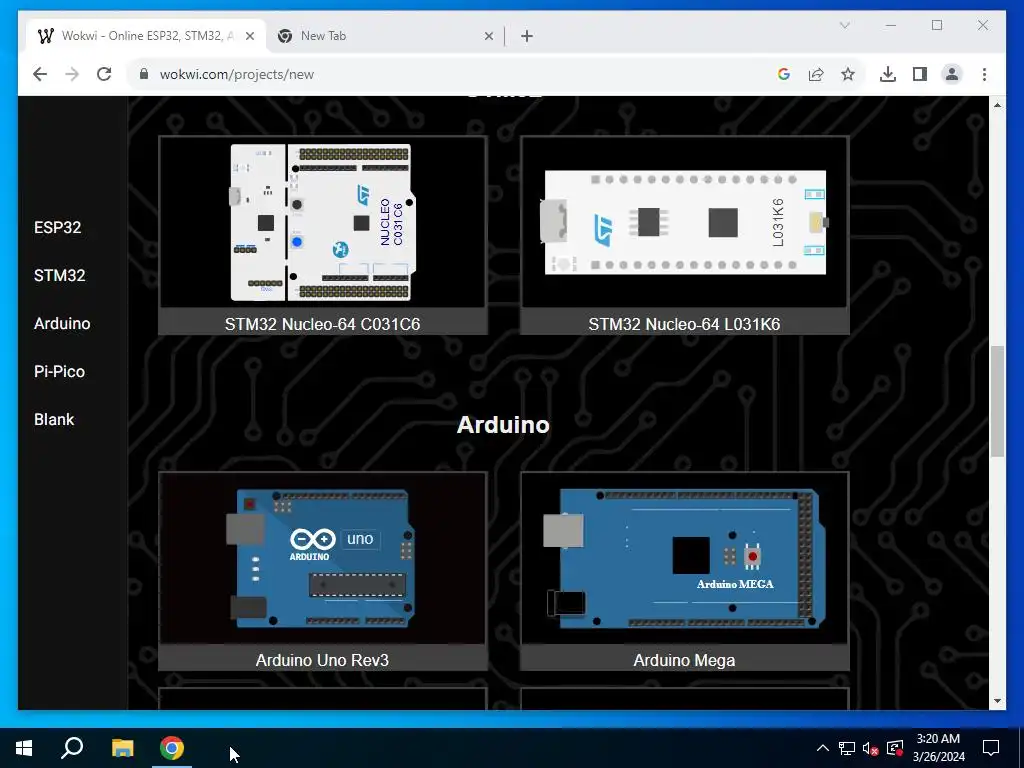Open the Windows Start menu
The width and height of the screenshot is (1024, 768).
click(x=24, y=748)
